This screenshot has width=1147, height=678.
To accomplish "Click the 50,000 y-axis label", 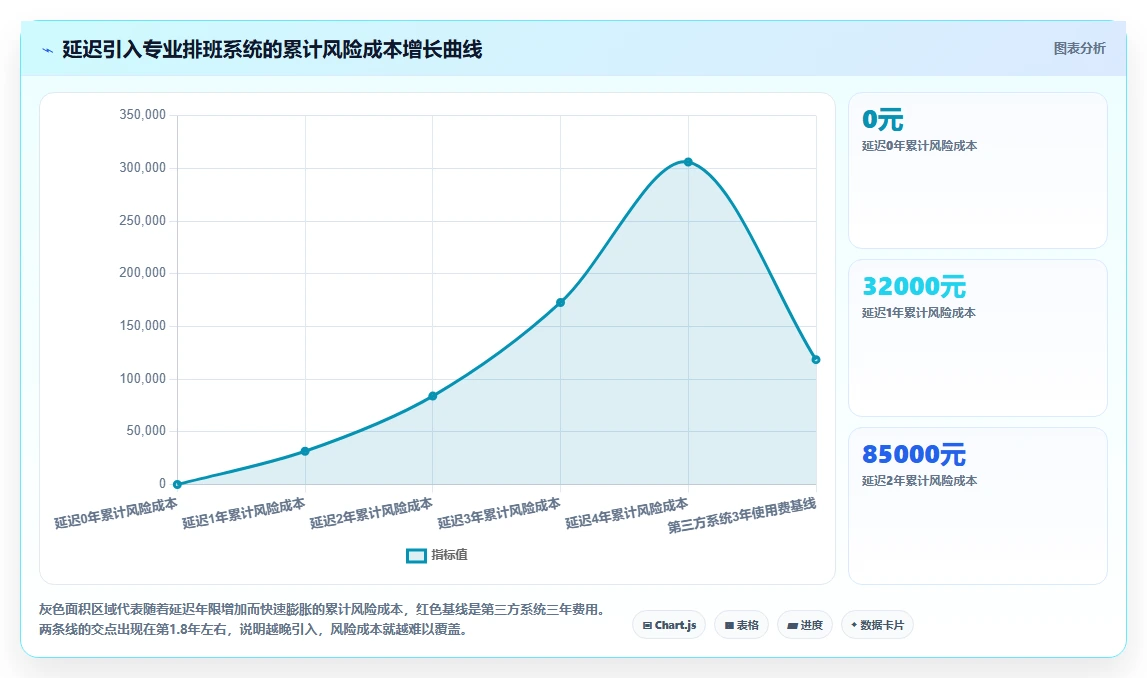I will 146,431.
